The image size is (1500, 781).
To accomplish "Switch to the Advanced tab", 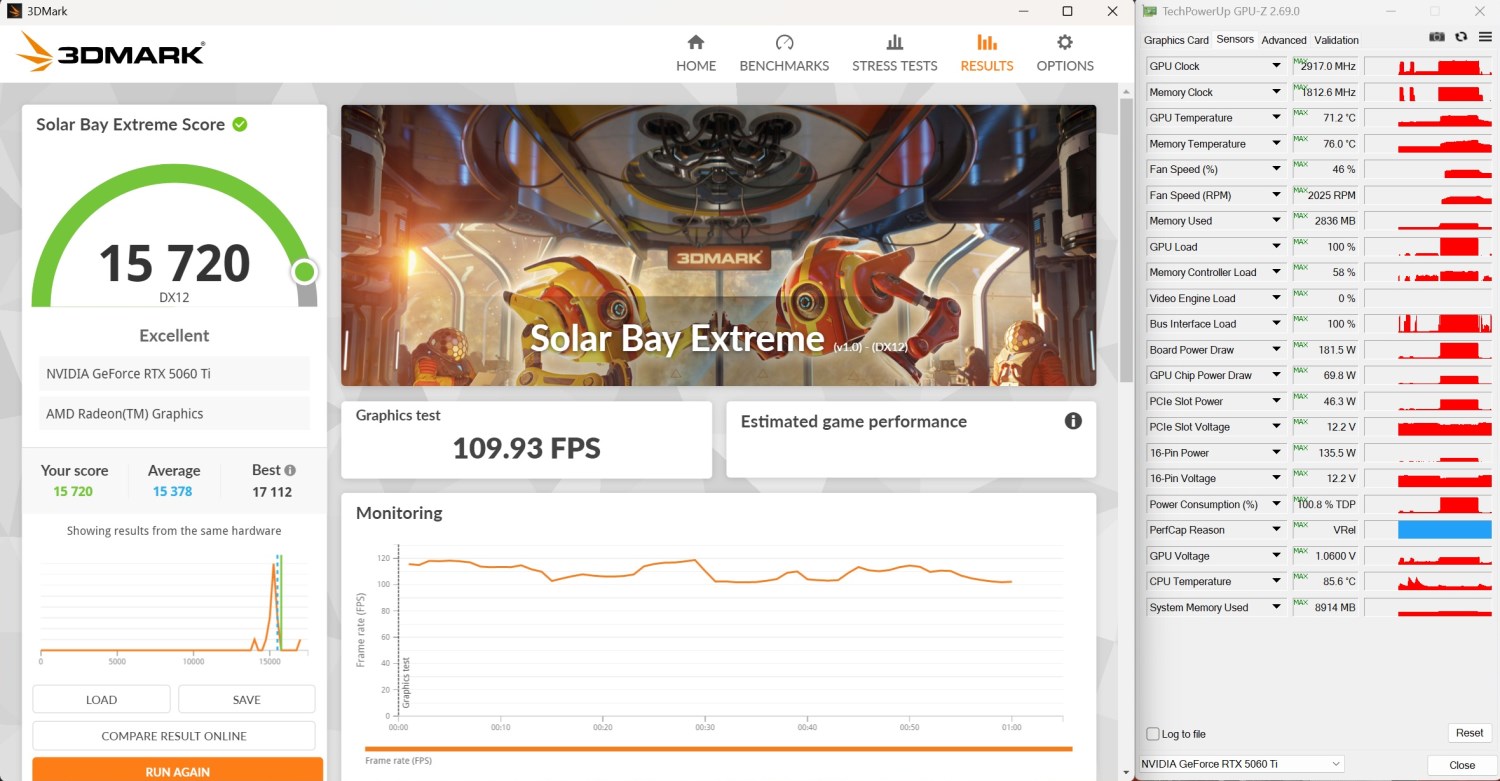I will tap(1284, 40).
